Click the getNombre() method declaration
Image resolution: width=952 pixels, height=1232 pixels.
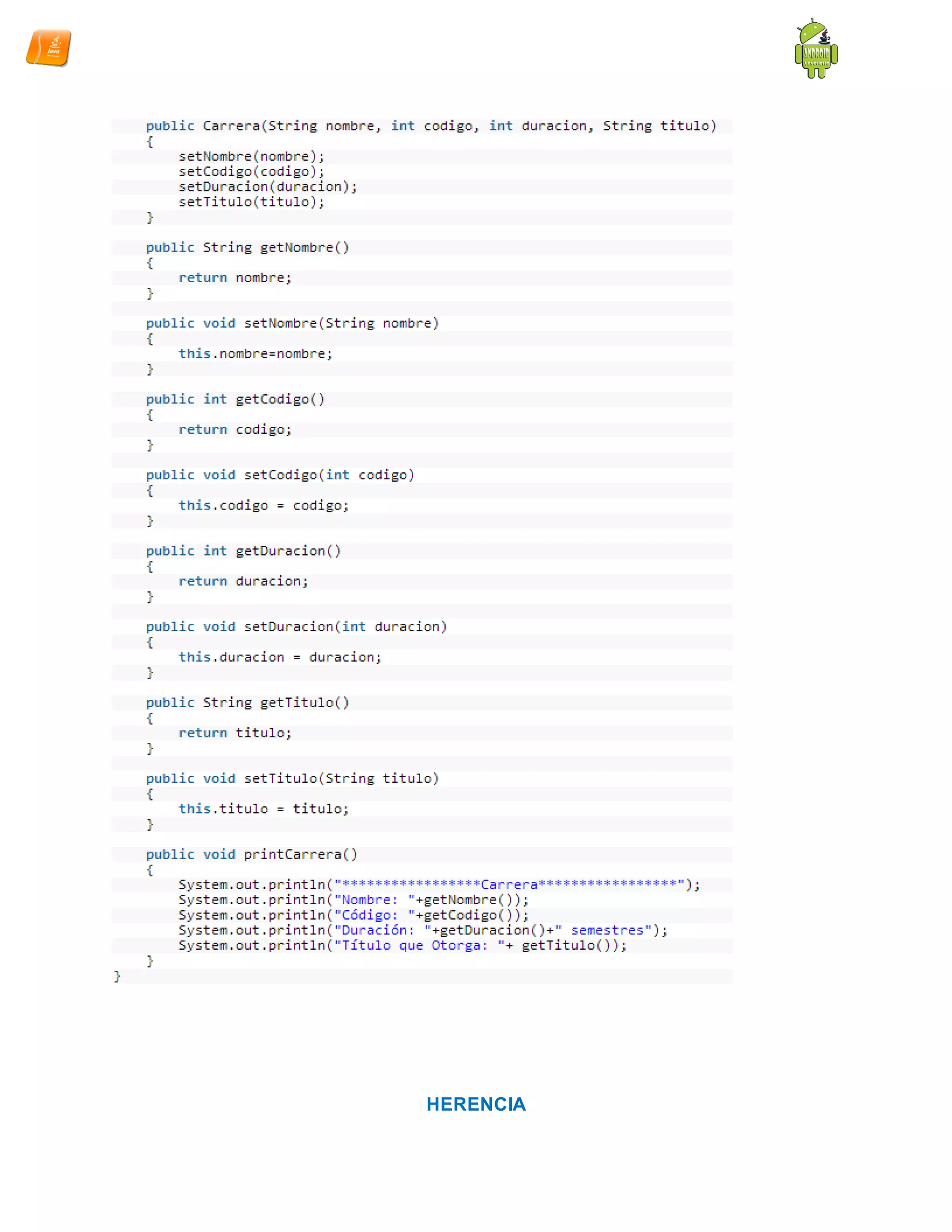248,247
